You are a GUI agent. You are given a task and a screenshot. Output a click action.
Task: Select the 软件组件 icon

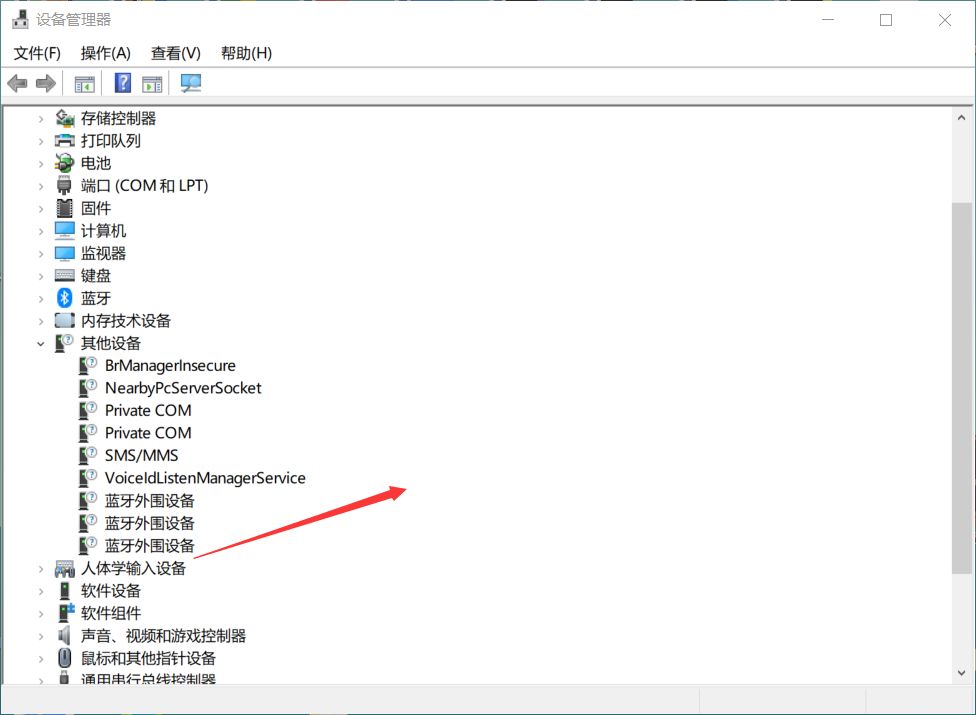(66, 613)
